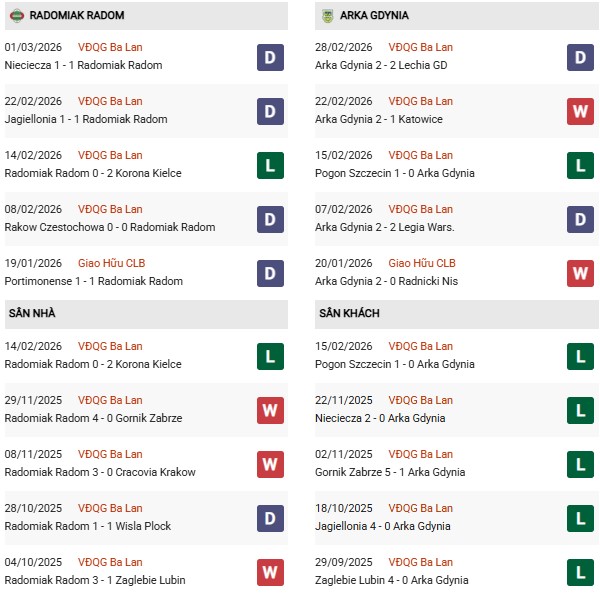600x593 pixels.
Task: Click the draw badge for Radomiak 1-1 Wisla Plock
Action: point(269,518)
